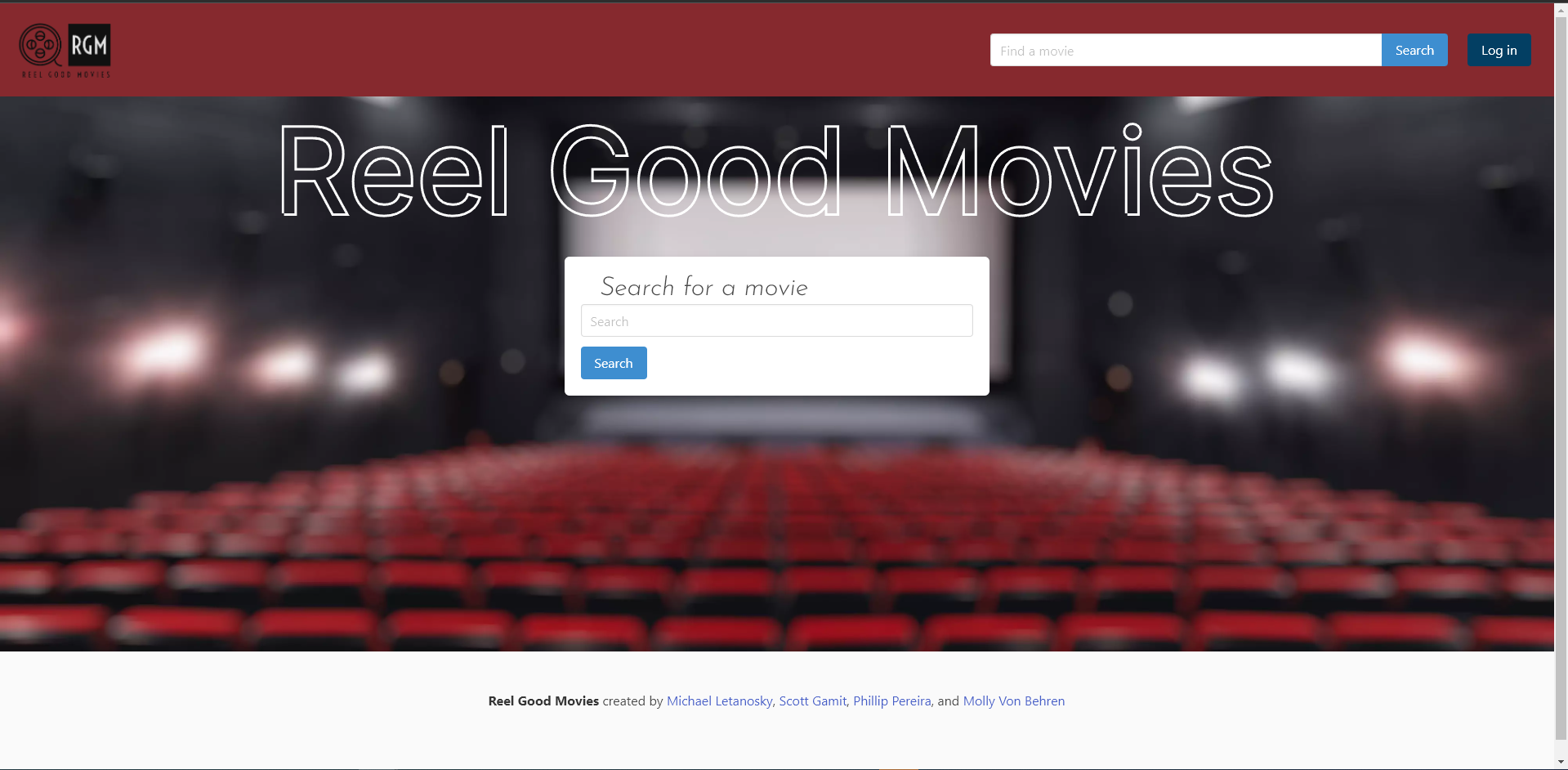The width and height of the screenshot is (1568, 770).
Task: Click the Reel Good Movies outlined heading
Action: [x=776, y=171]
